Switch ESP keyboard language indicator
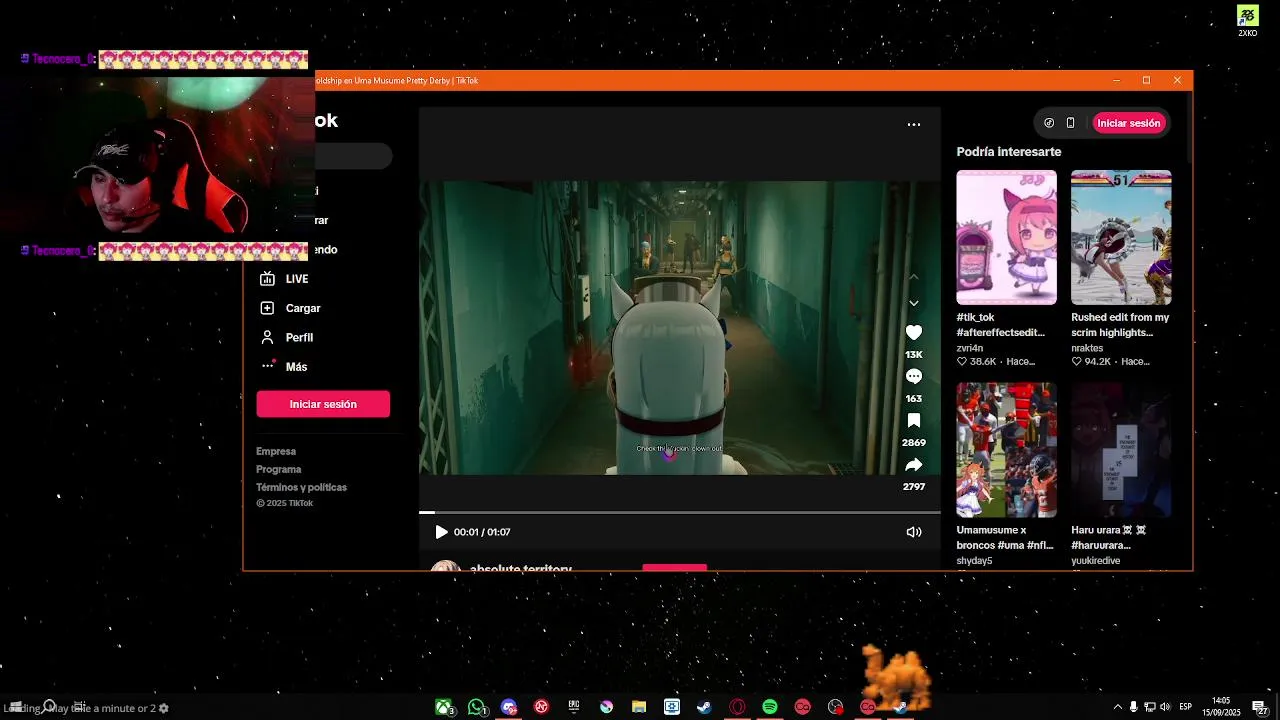 point(1186,707)
